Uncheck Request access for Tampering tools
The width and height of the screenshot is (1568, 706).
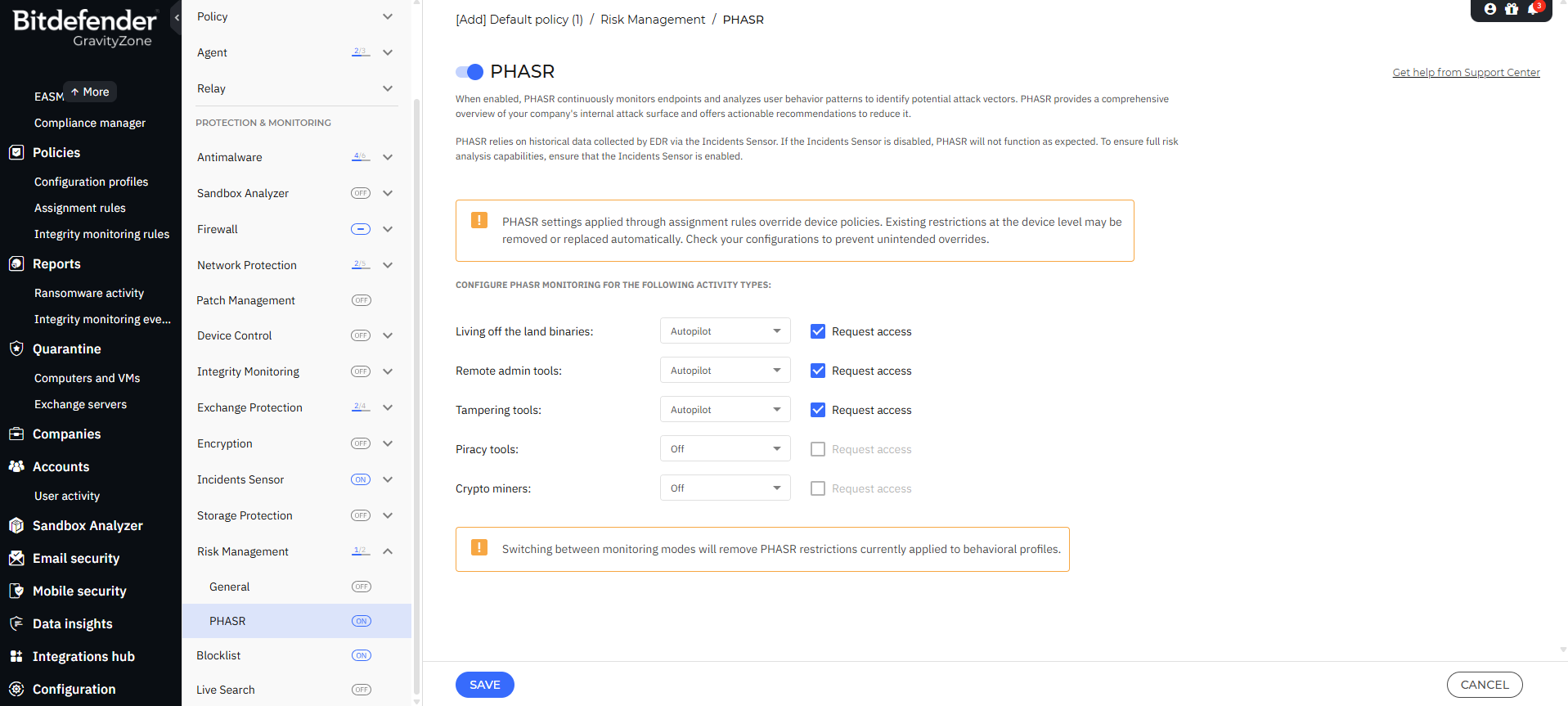[x=818, y=410]
